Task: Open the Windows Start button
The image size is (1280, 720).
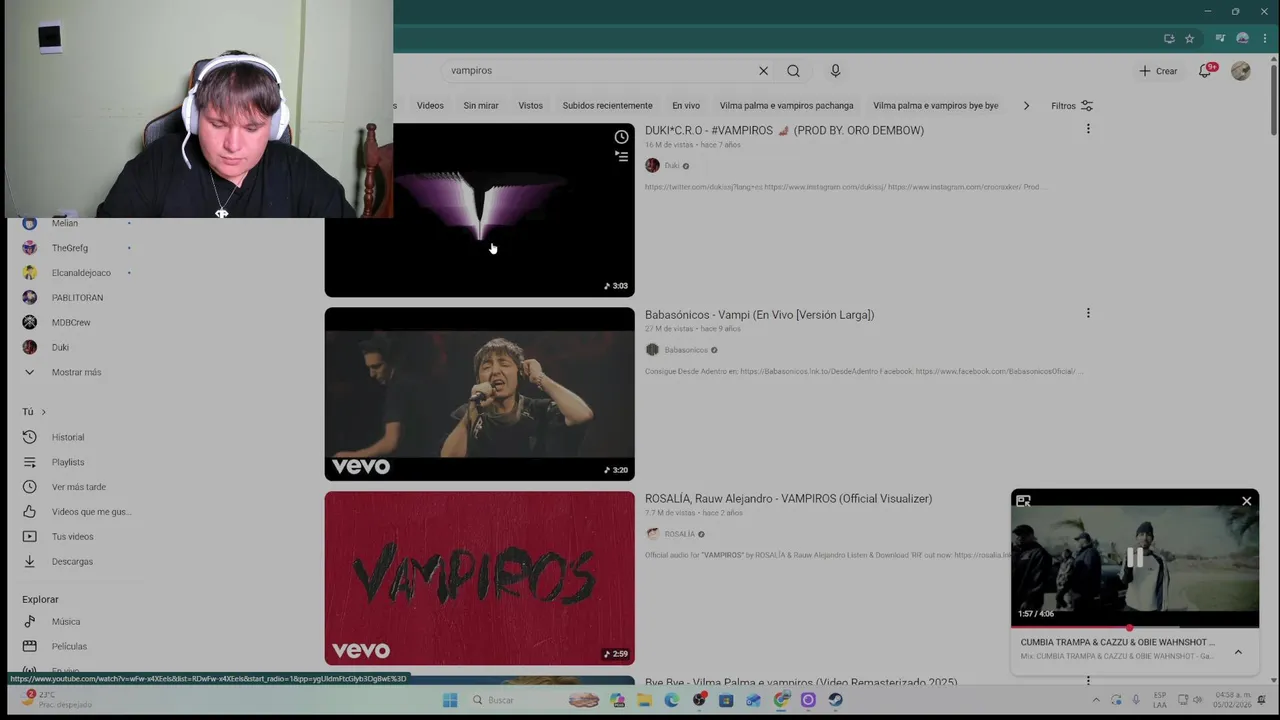Action: click(x=450, y=700)
